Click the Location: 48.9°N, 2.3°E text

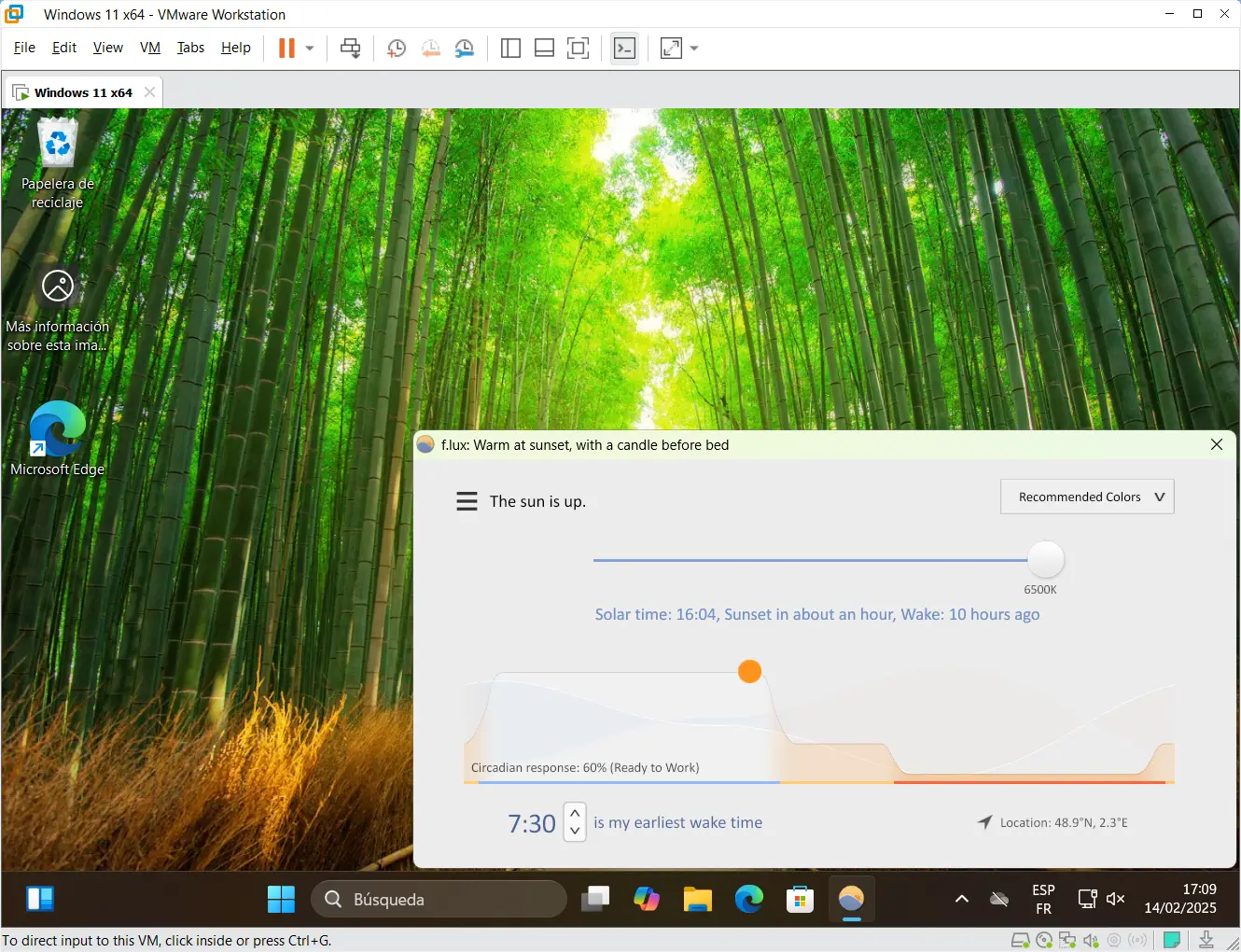1064,822
